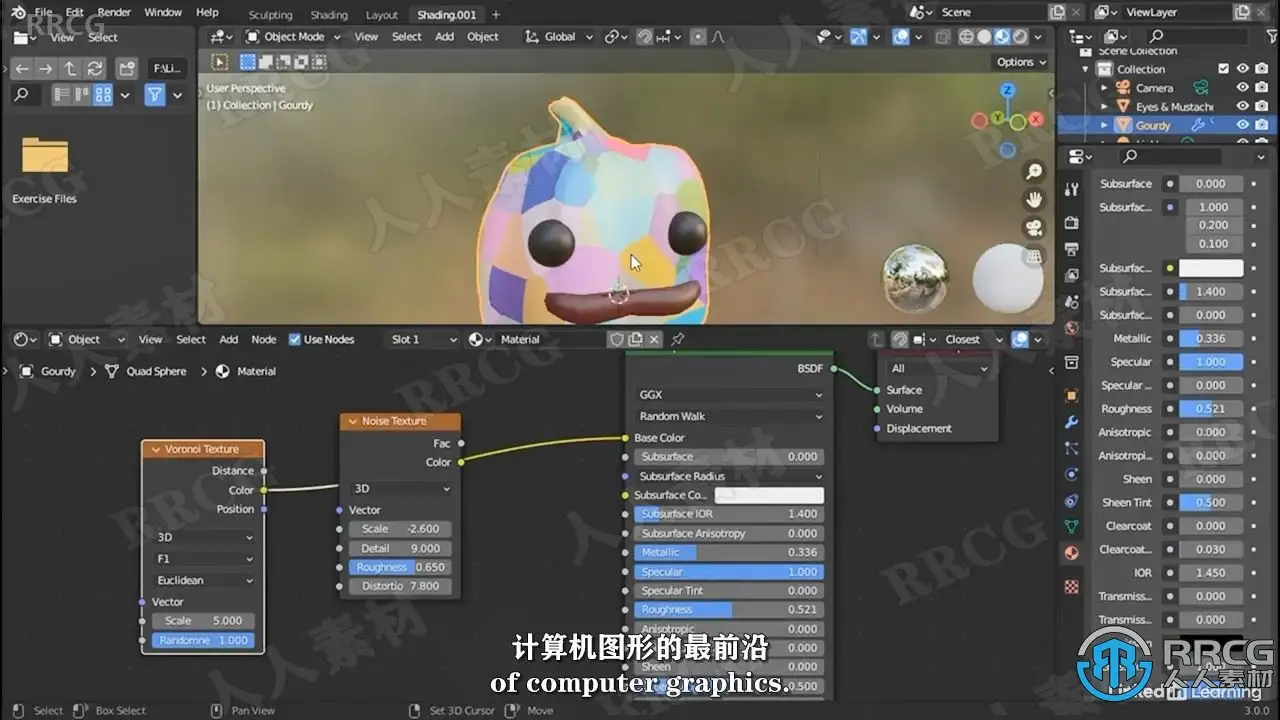Open viewport Options dropdown
The width and height of the screenshot is (1280, 720).
[1021, 62]
